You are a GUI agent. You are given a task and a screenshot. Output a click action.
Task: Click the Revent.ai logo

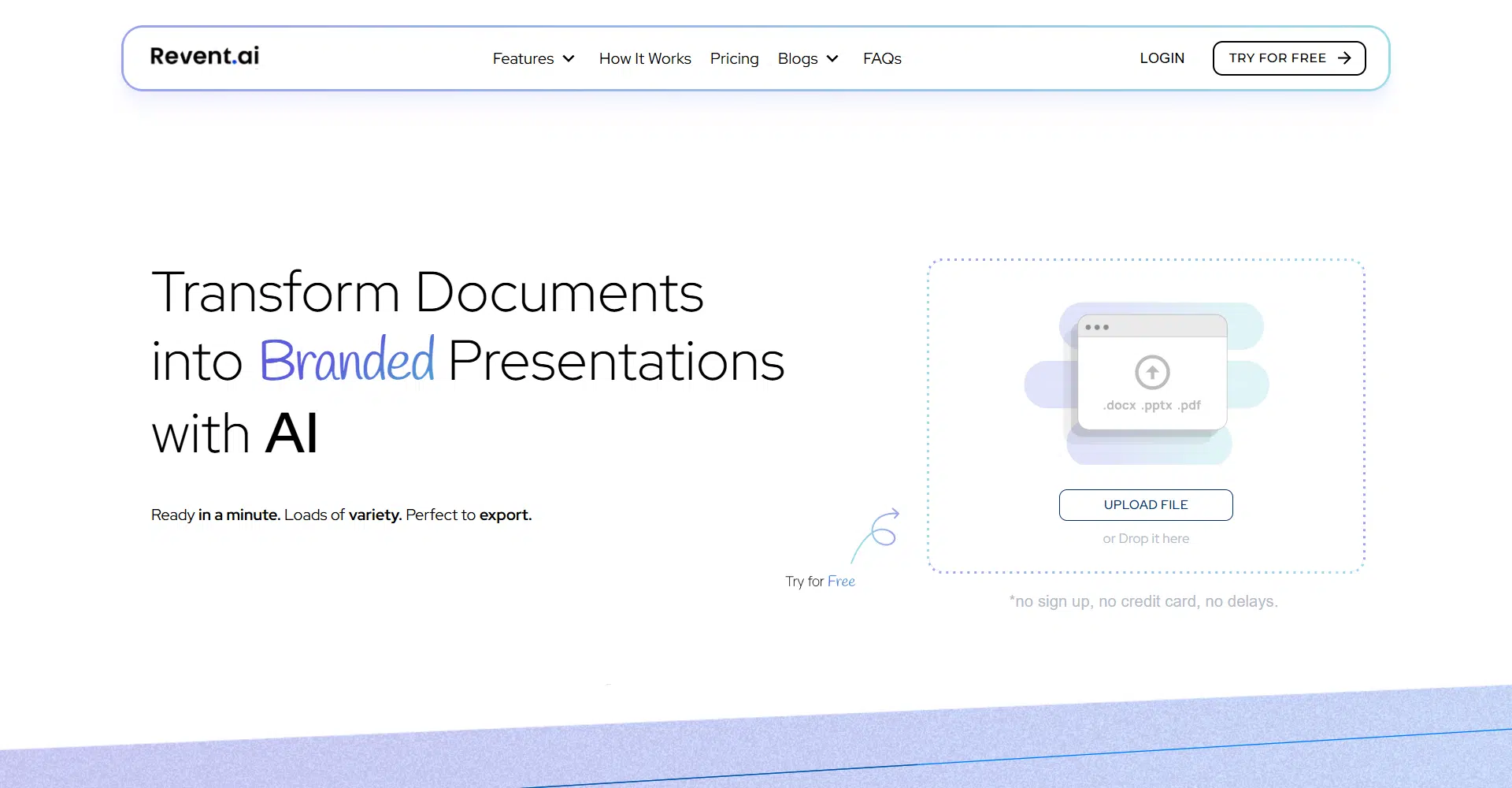click(x=205, y=57)
